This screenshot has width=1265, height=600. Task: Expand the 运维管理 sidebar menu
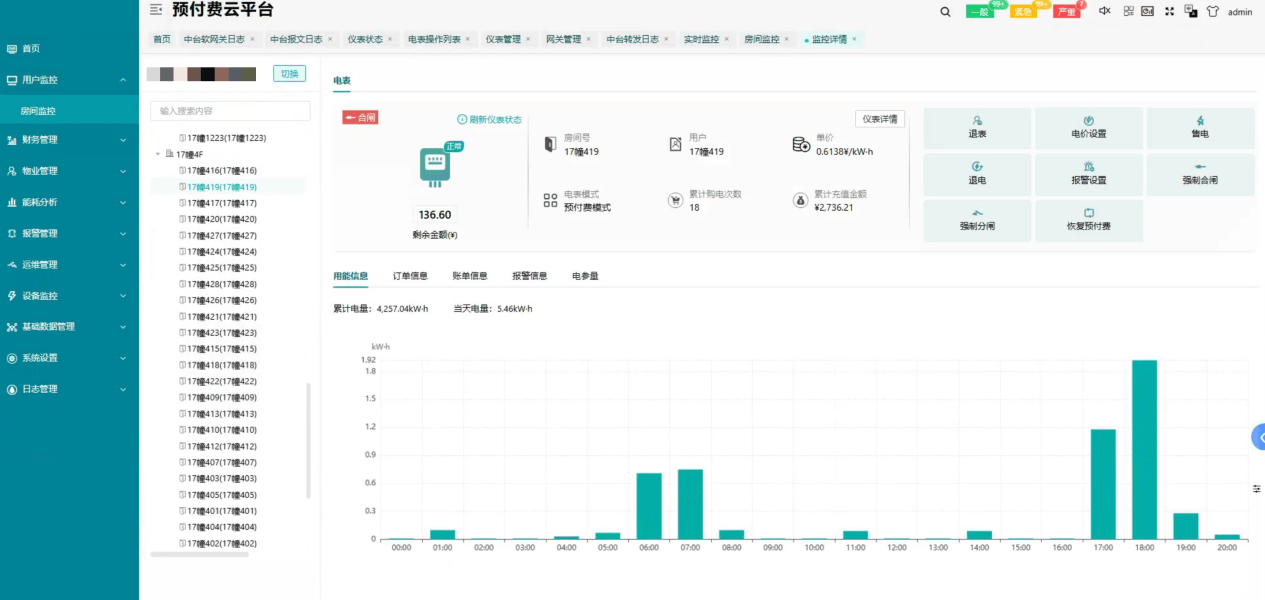[x=69, y=265]
